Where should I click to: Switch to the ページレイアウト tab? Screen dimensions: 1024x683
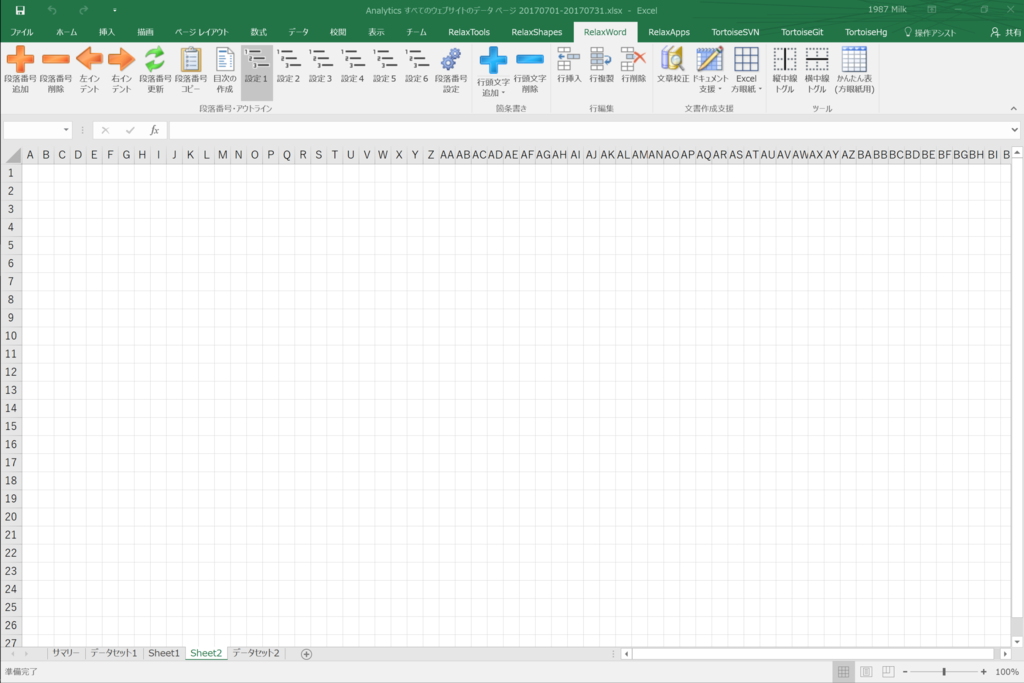tap(202, 32)
